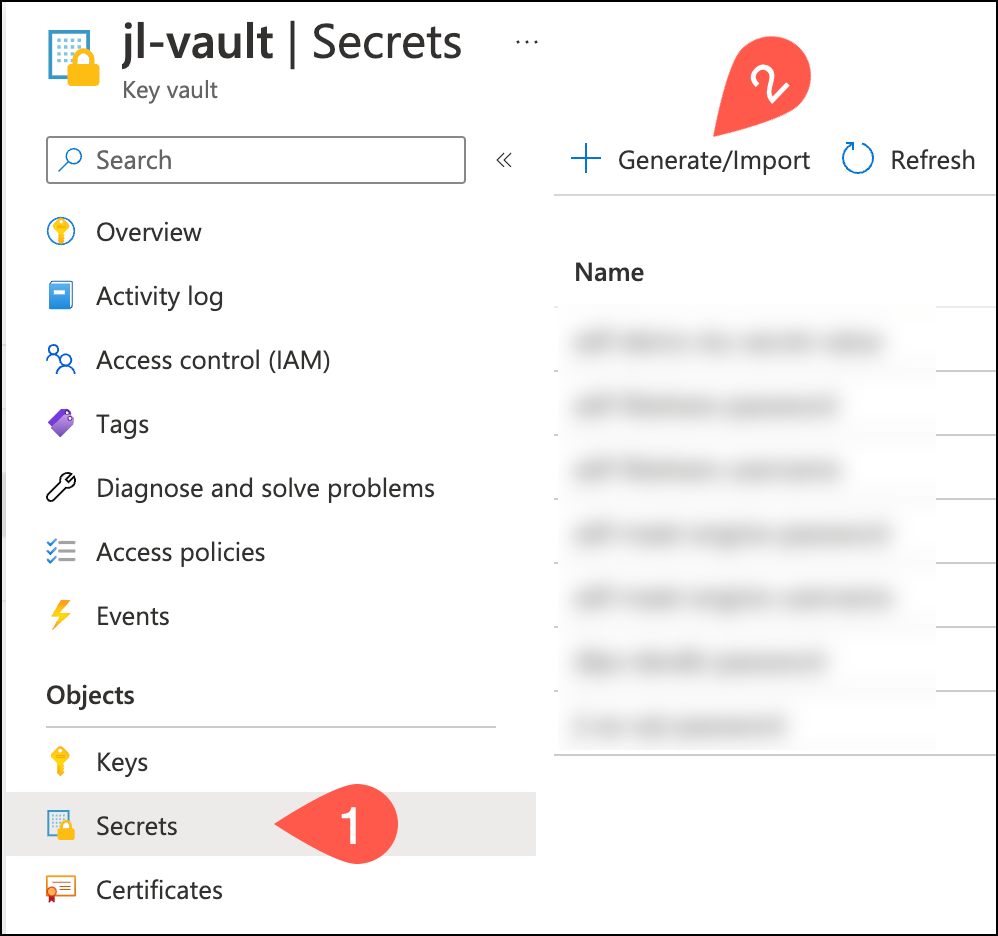
Task: Refresh the secrets list
Action: [x=908, y=160]
